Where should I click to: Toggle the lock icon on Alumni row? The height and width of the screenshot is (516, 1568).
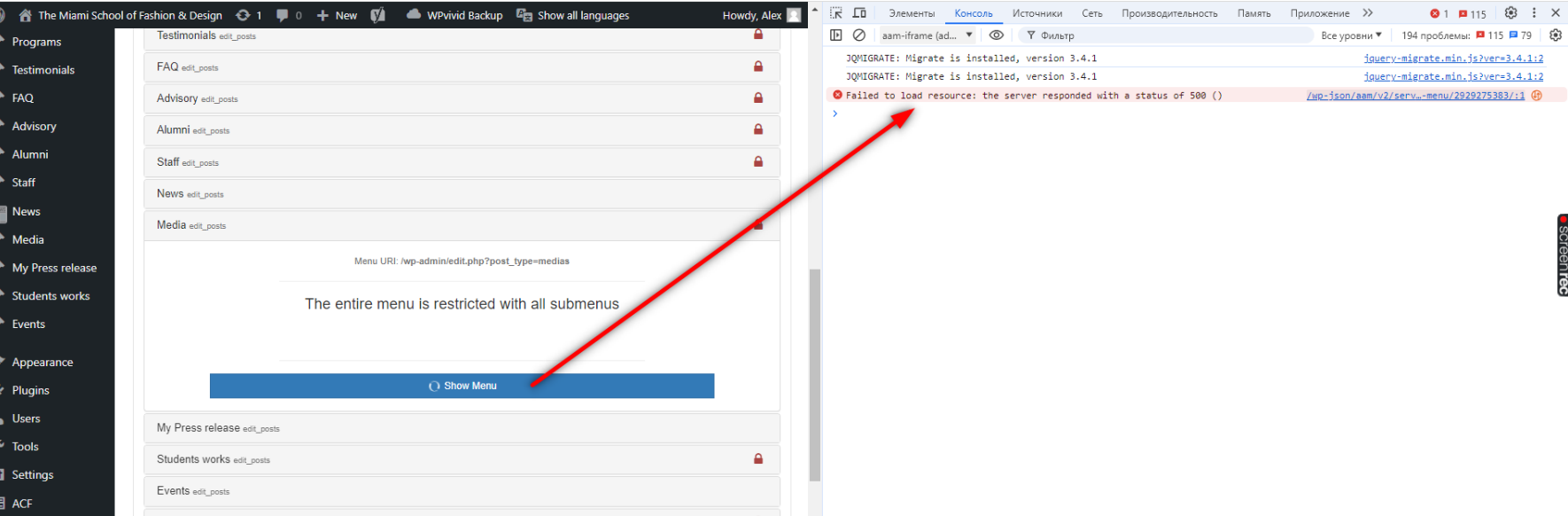(x=758, y=129)
